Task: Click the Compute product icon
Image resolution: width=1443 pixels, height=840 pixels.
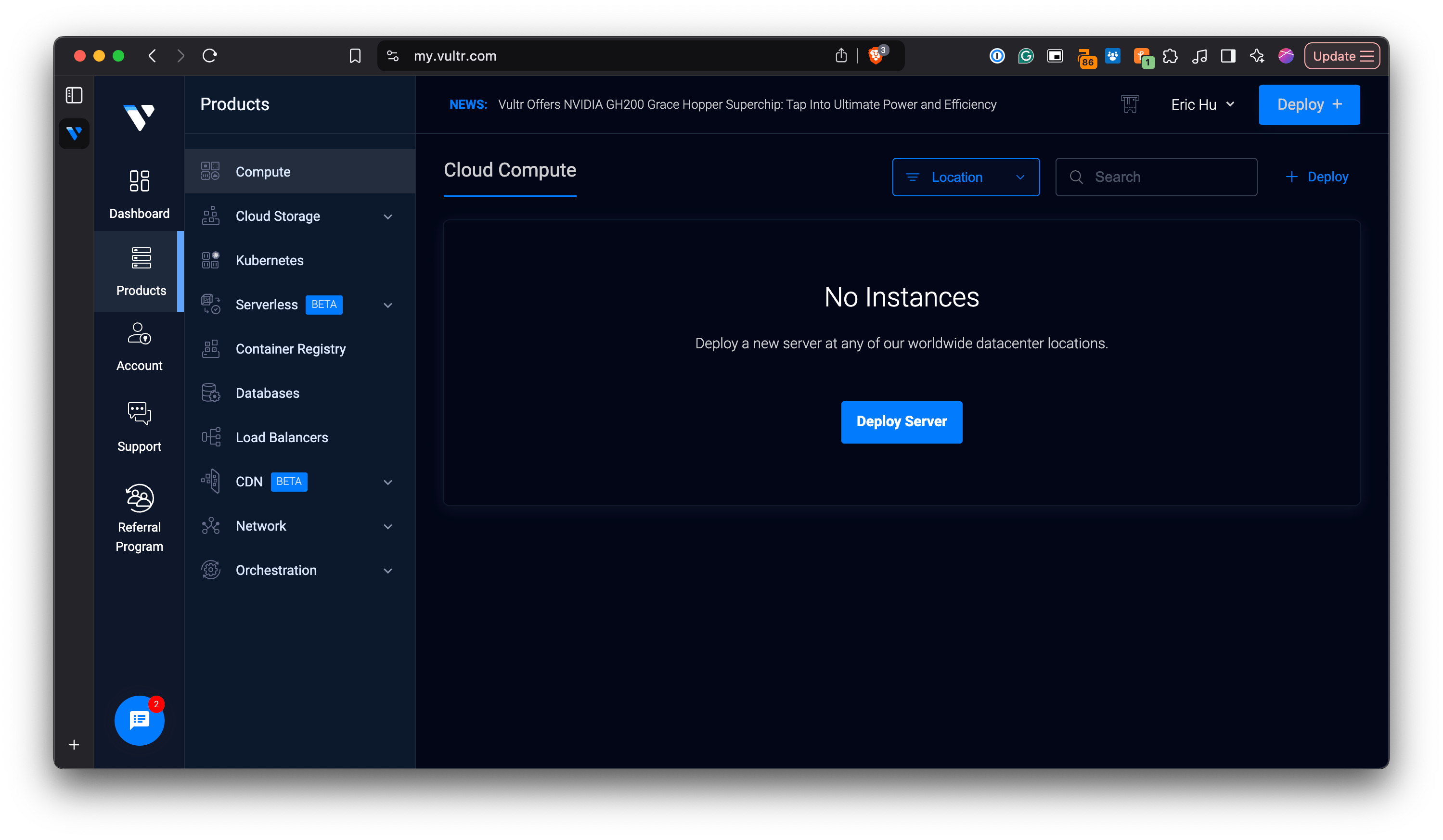Action: (x=210, y=171)
